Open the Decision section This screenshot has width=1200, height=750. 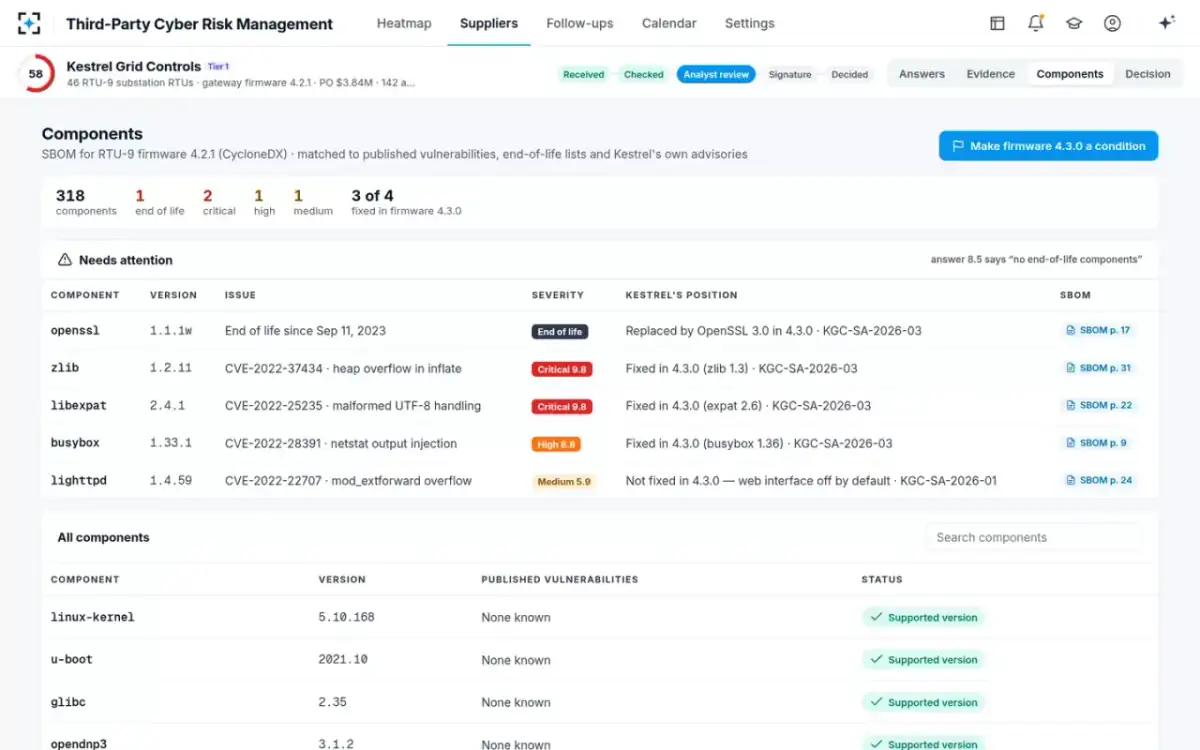pyautogui.click(x=1148, y=74)
